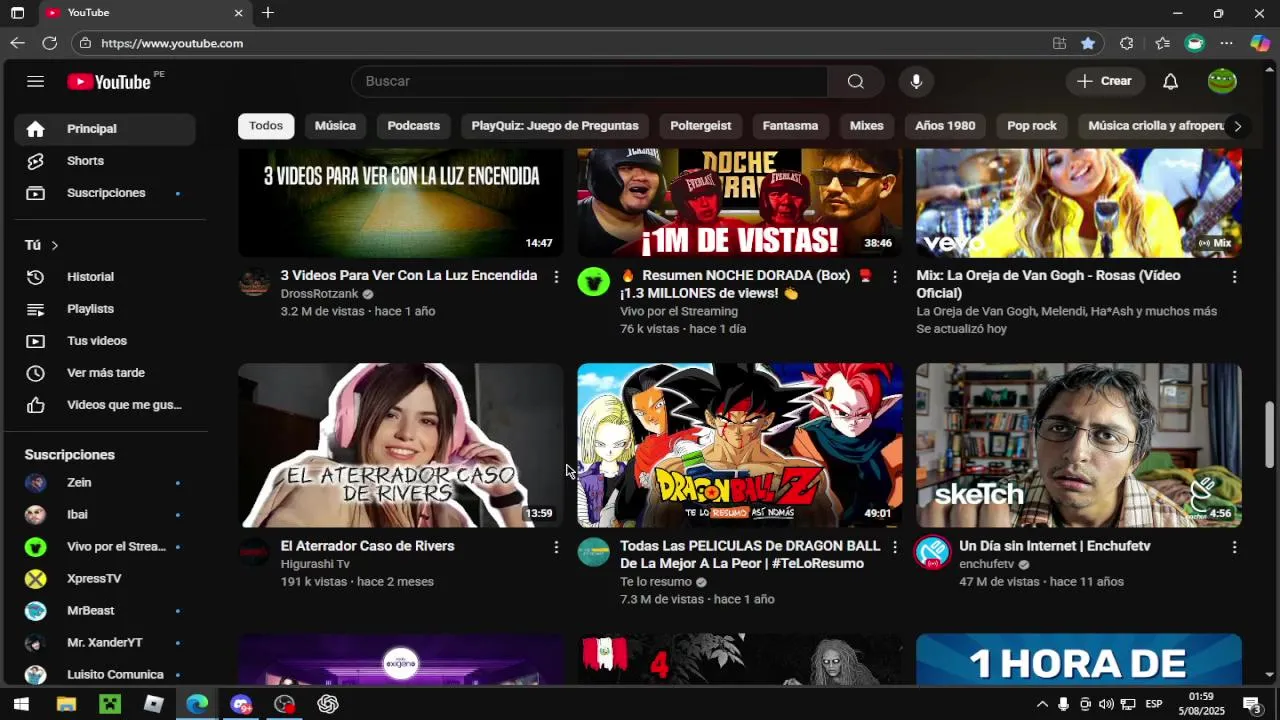Go to Principal in sidebar

[105, 129]
